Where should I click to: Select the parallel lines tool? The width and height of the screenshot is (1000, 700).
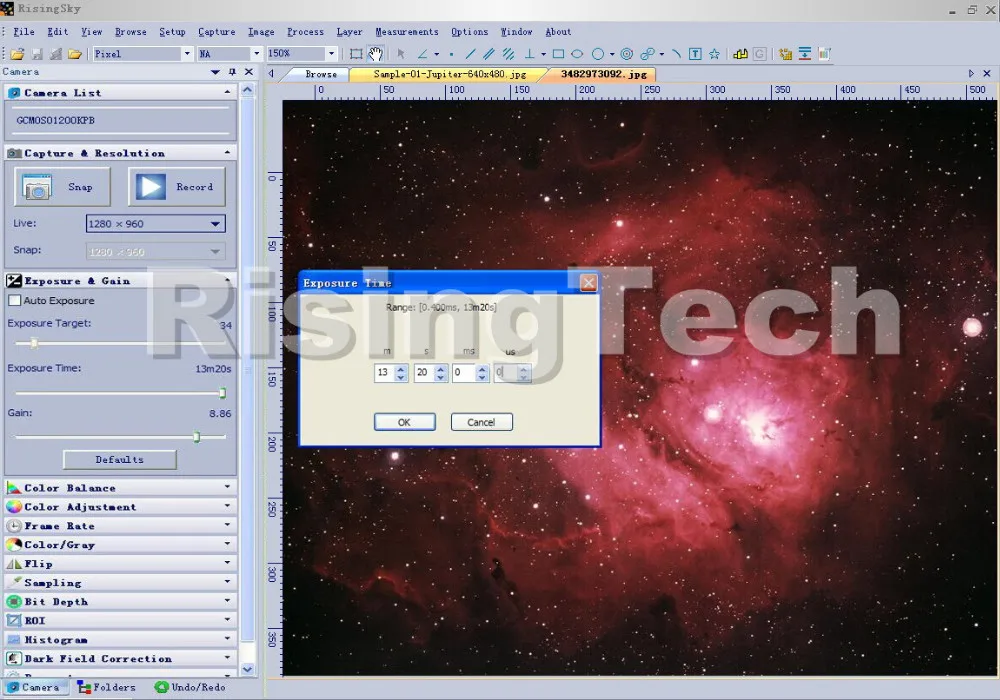tap(489, 54)
